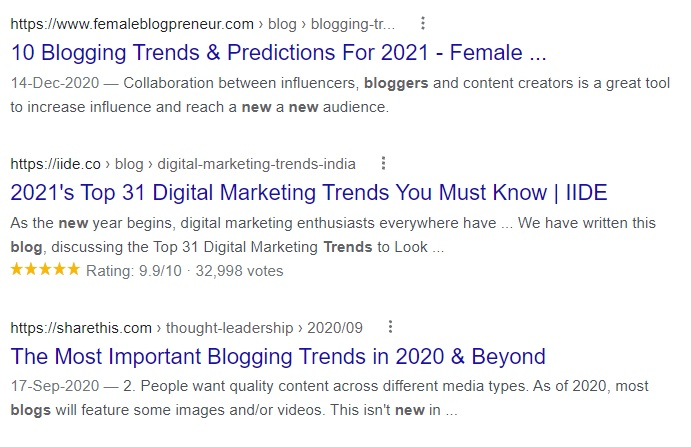This screenshot has height=447, width=691.
Task: Click the 14-Dec-2020 date in the first snippet
Action: pyautogui.click(x=55, y=83)
